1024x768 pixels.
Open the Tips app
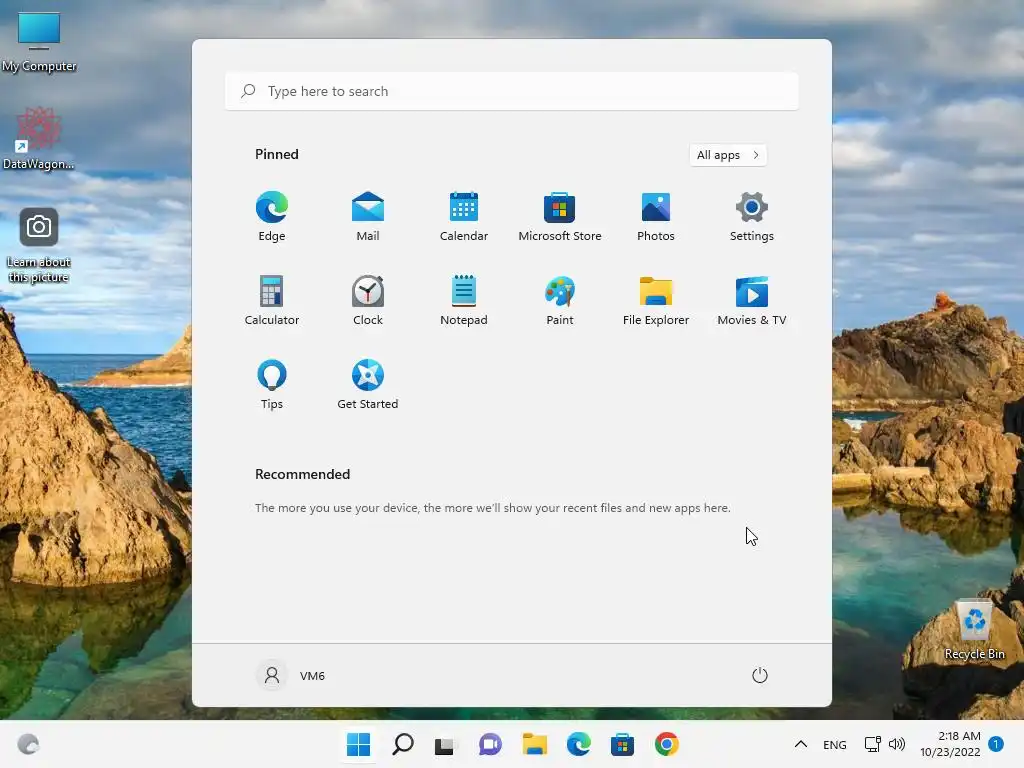pos(272,384)
